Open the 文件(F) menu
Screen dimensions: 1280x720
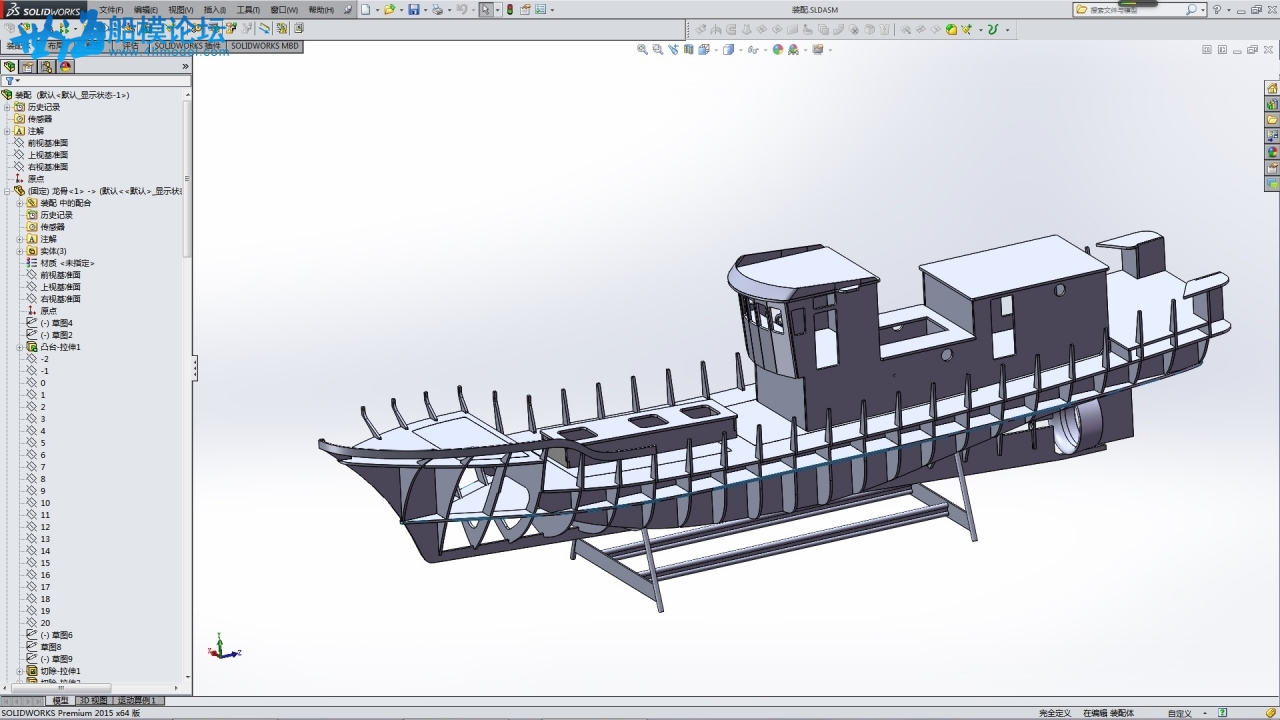[x=111, y=10]
